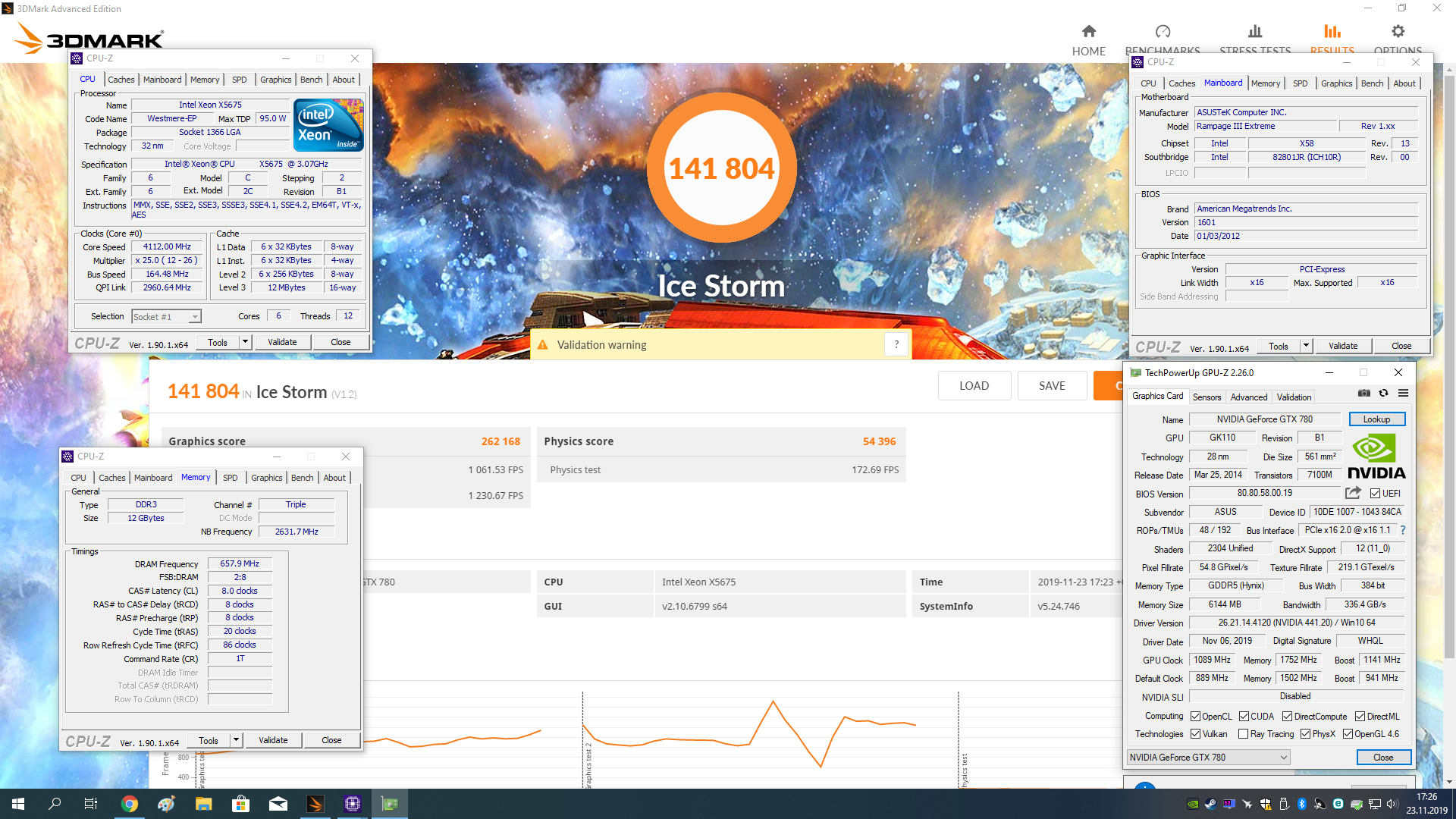The image size is (1456, 819).
Task: Launch Google Chrome from the taskbar
Action: (x=130, y=804)
